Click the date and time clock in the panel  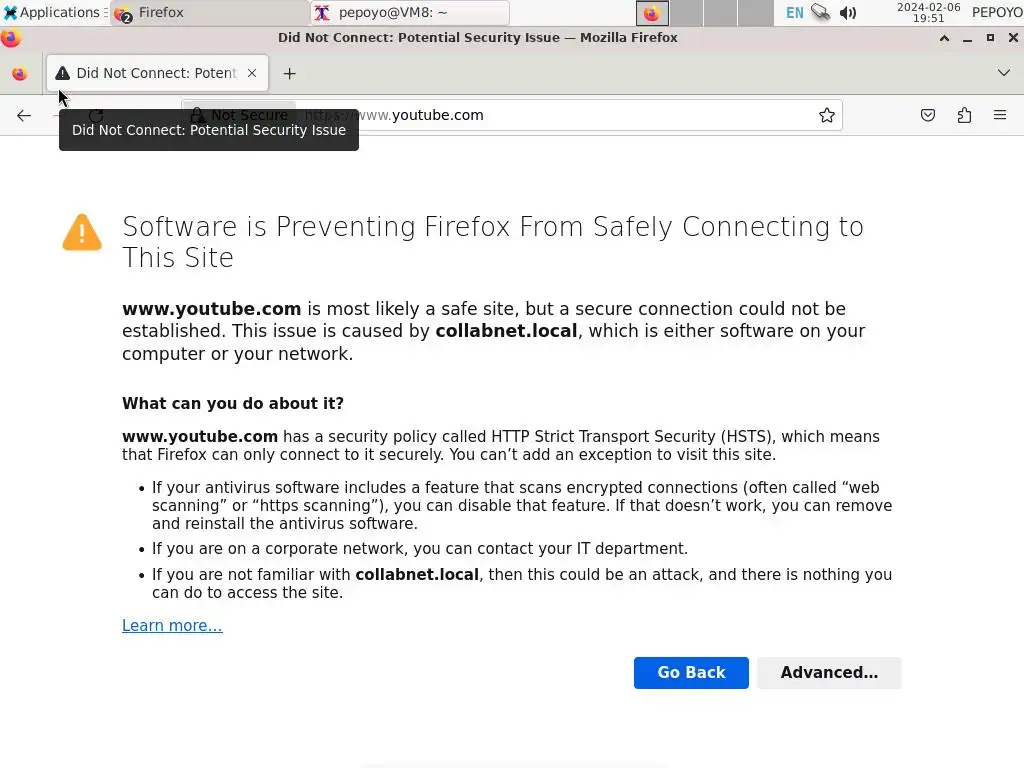tap(928, 13)
